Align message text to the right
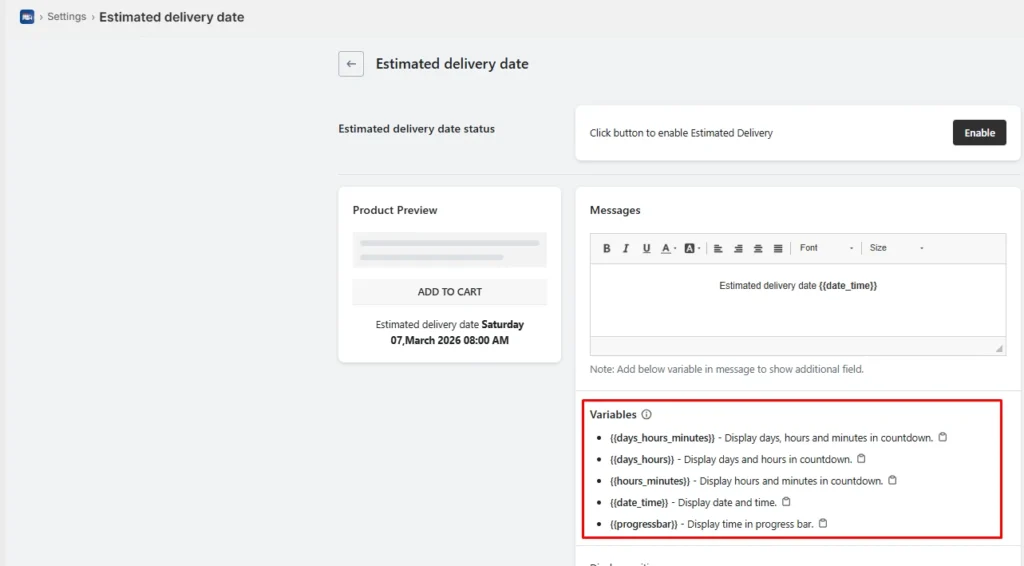Viewport: 1024px width, 566px height. tap(738, 248)
